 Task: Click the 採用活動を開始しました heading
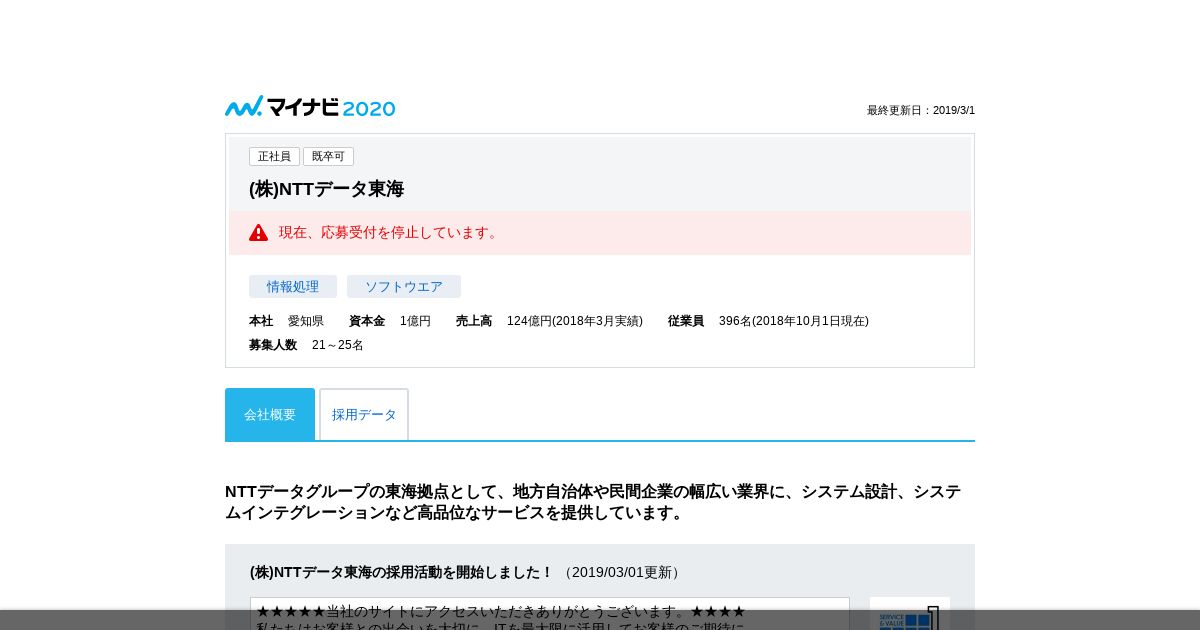pos(401,572)
